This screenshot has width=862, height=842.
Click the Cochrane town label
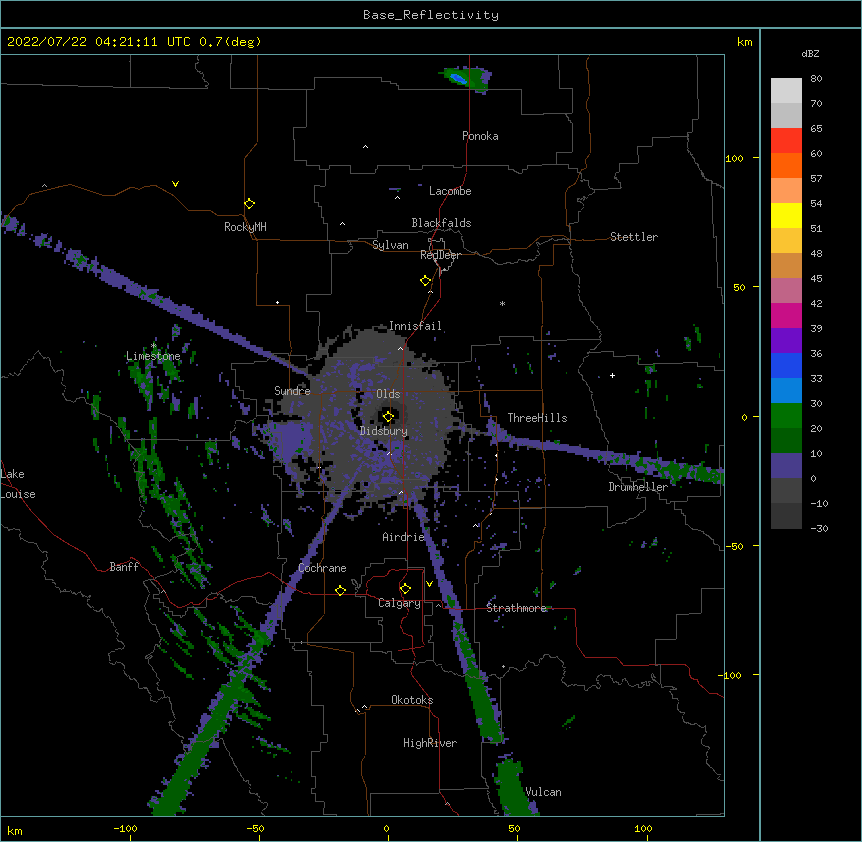[x=322, y=568]
